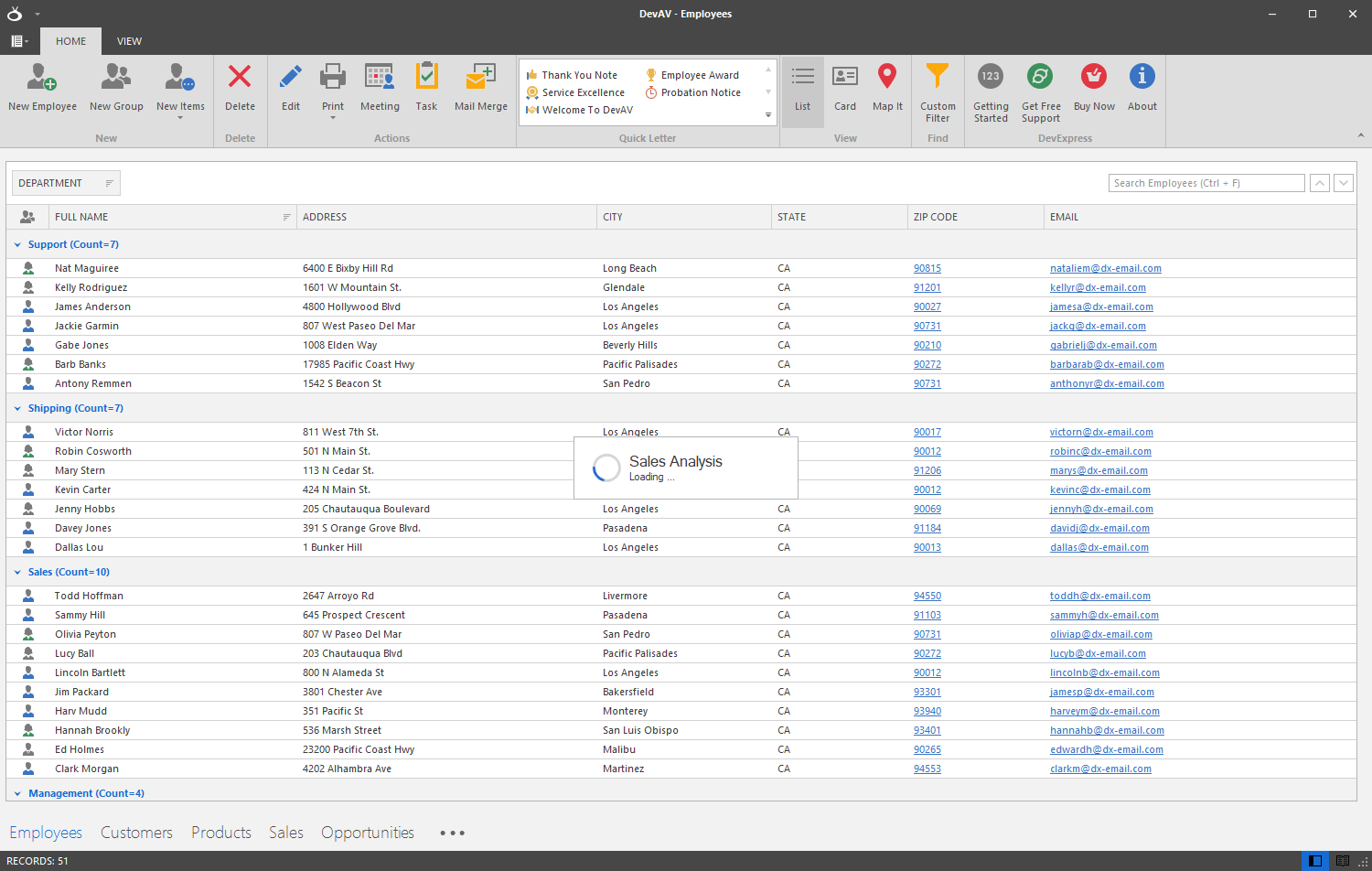
Task: Open the Customers module tab
Action: [x=135, y=833]
